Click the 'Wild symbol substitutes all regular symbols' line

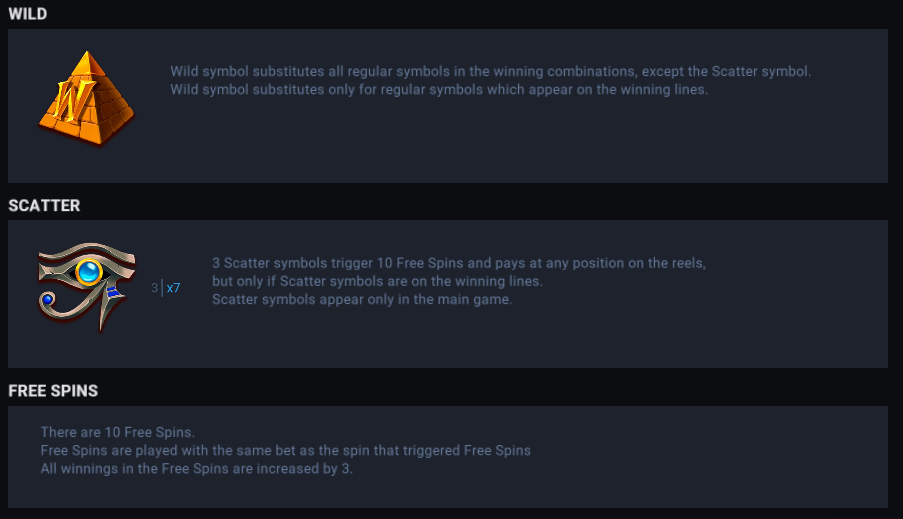[490, 72]
